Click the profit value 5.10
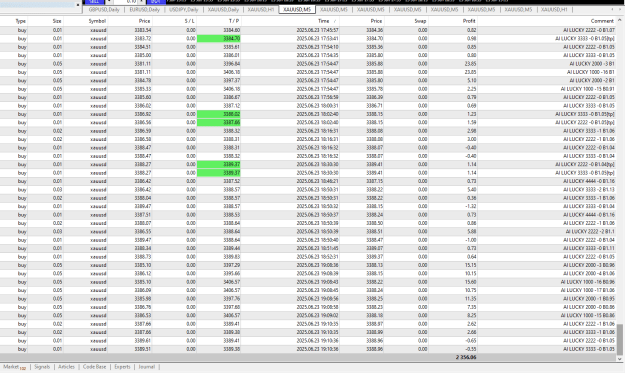 (x=472, y=81)
